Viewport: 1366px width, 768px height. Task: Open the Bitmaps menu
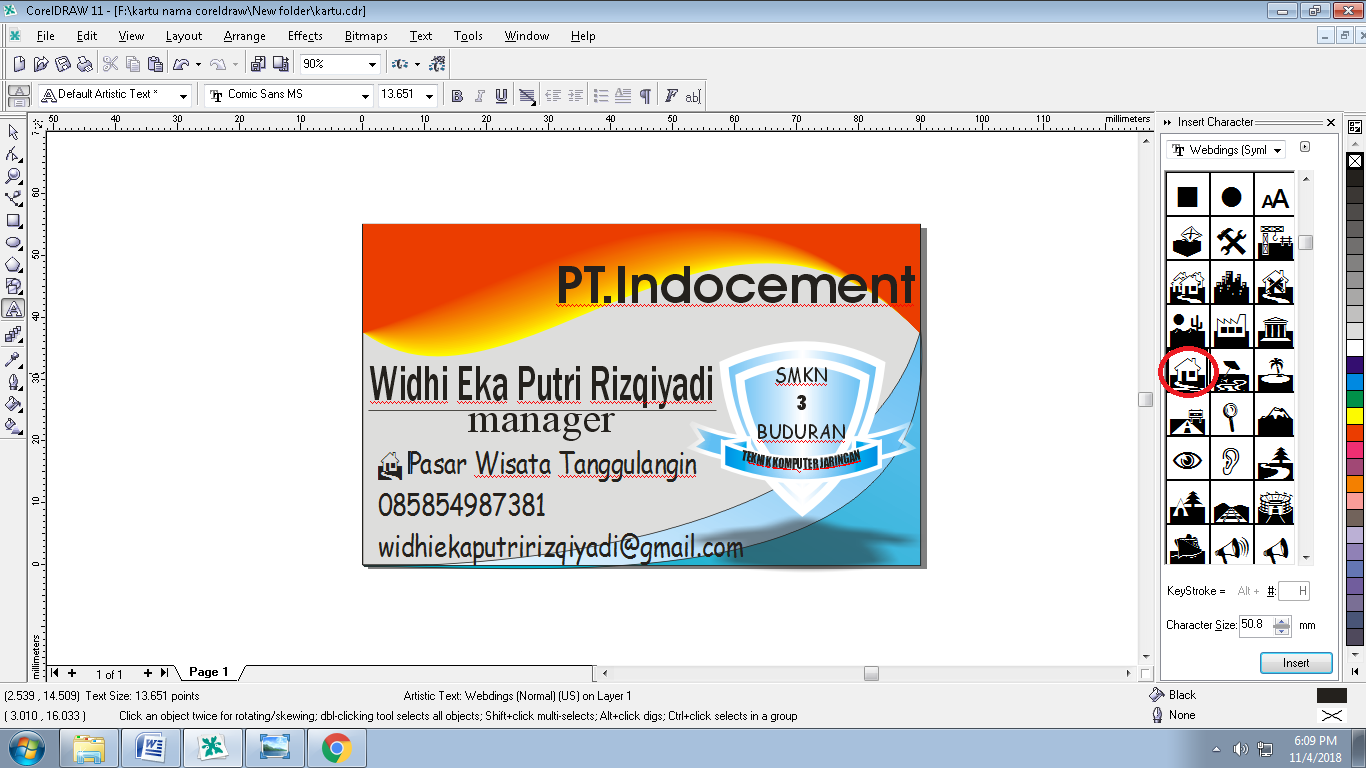pyautogui.click(x=366, y=35)
